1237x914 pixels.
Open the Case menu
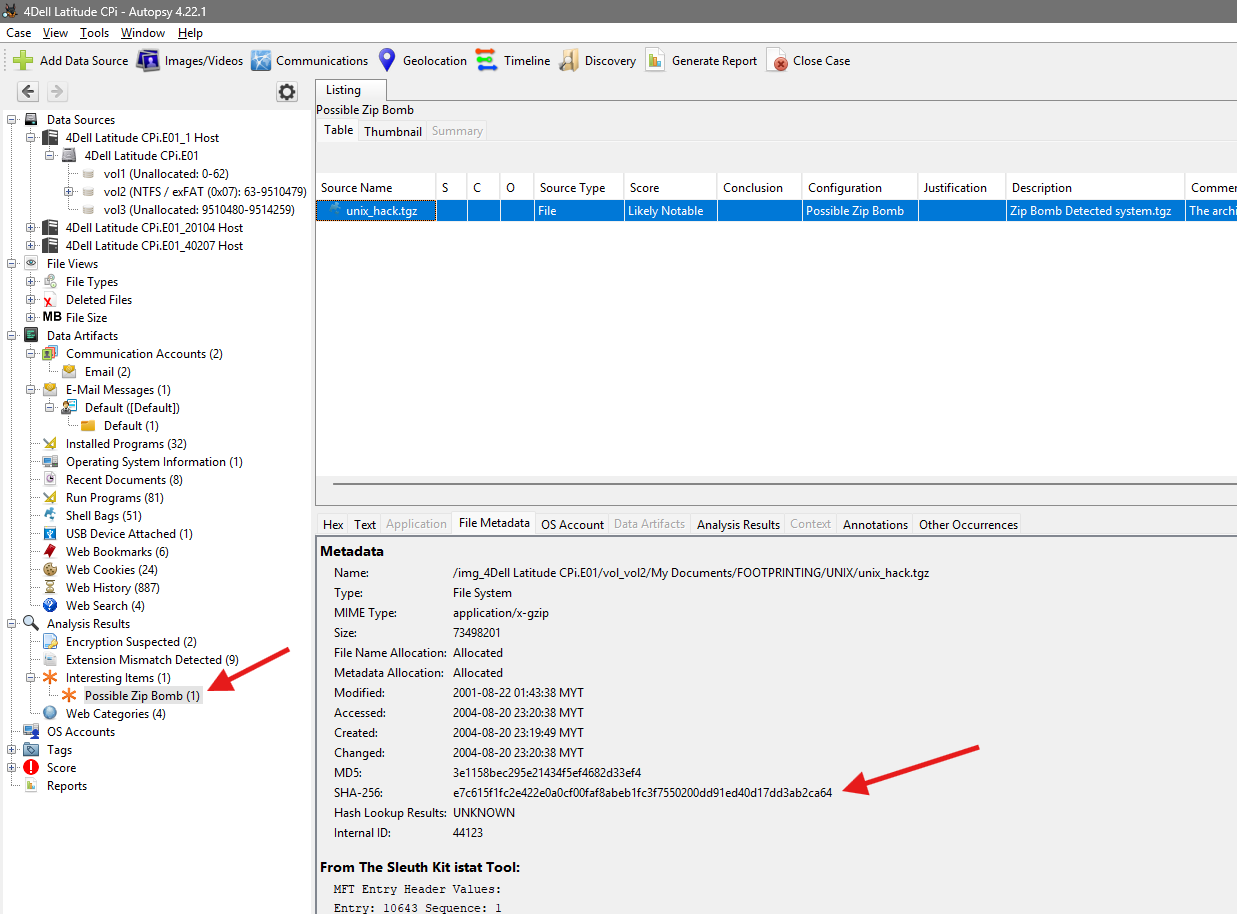[x=19, y=33]
